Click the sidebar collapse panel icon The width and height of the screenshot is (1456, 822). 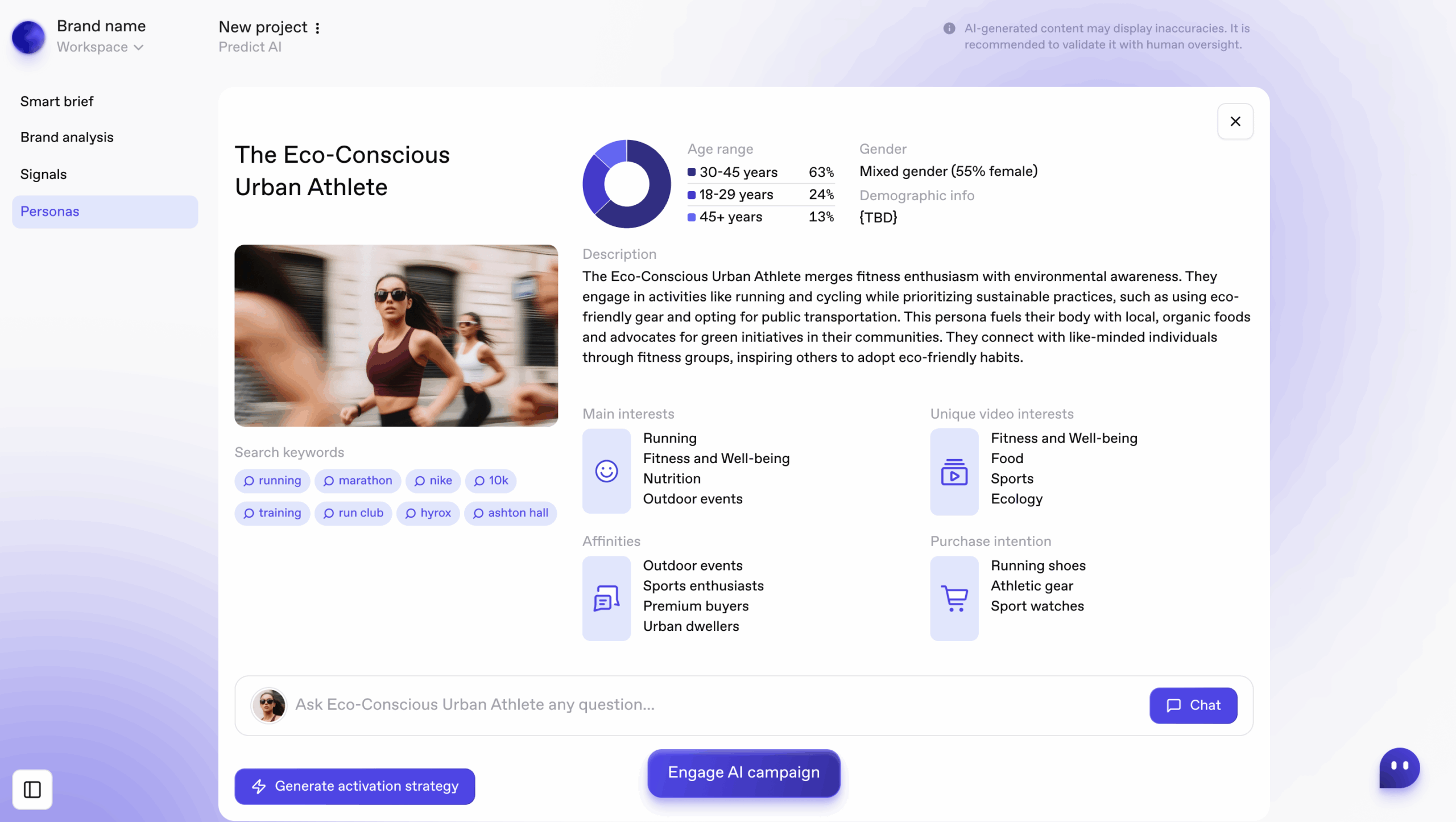(x=32, y=789)
